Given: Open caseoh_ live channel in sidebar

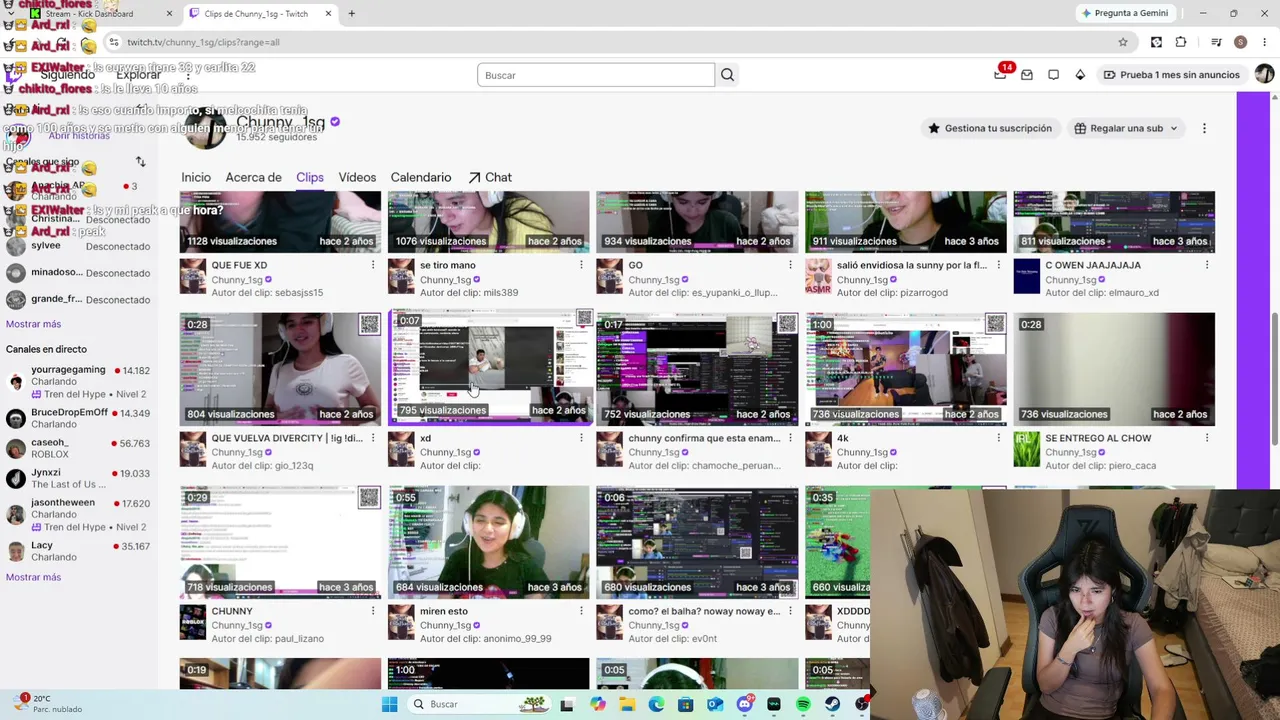Looking at the screenshot, I should [x=78, y=448].
